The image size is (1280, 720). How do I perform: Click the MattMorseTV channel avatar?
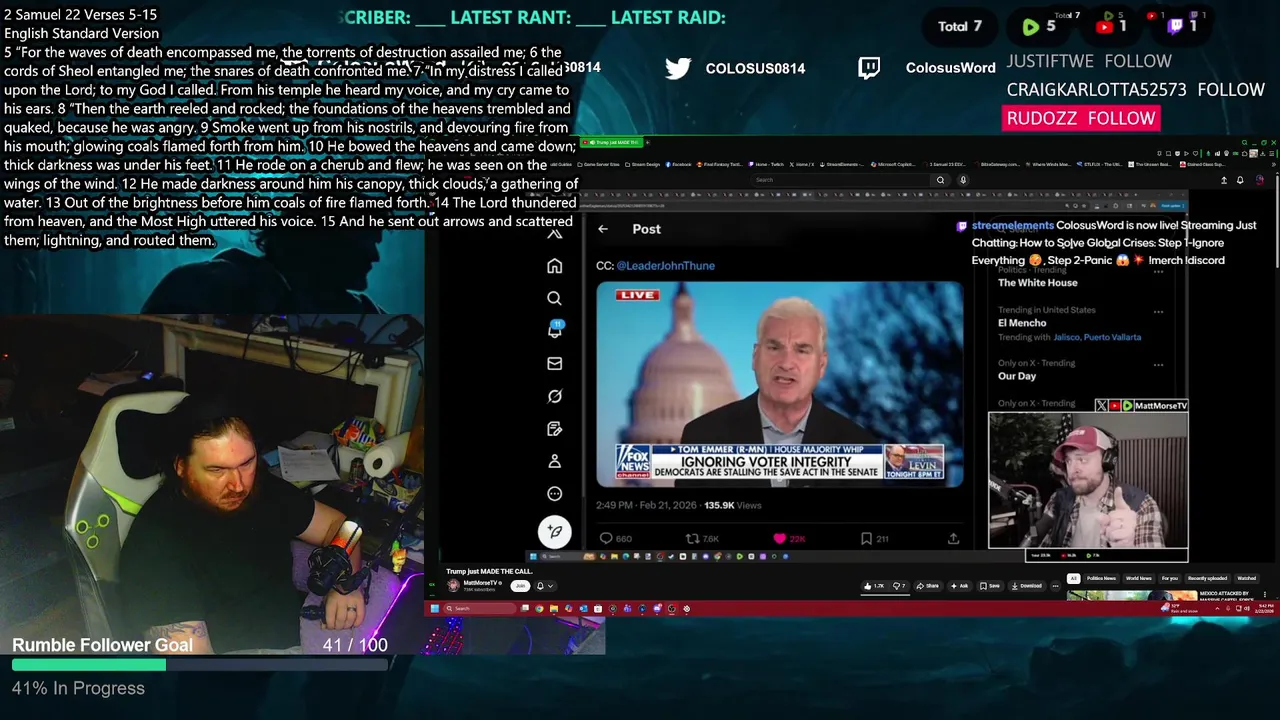[x=453, y=586]
